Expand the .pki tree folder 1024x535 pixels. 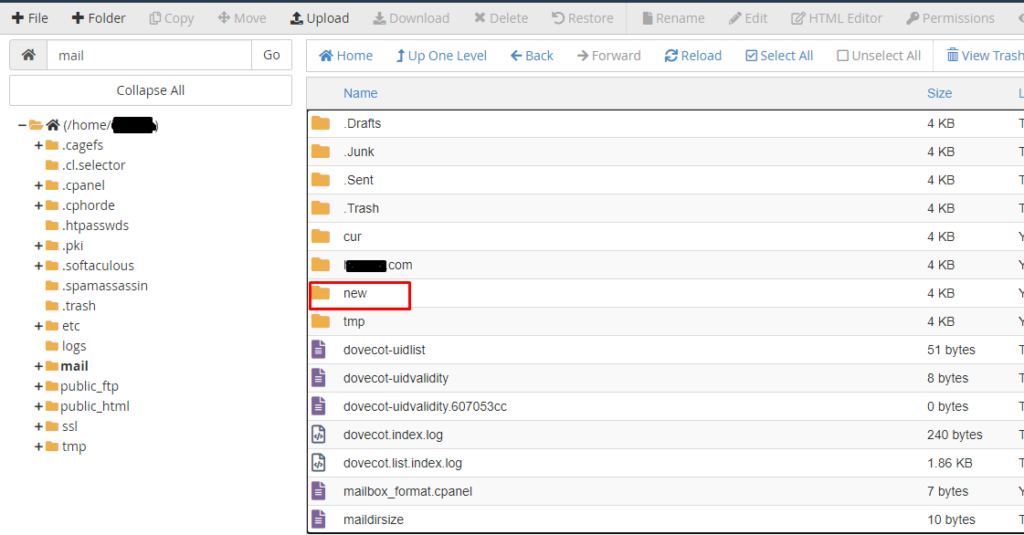coord(39,246)
